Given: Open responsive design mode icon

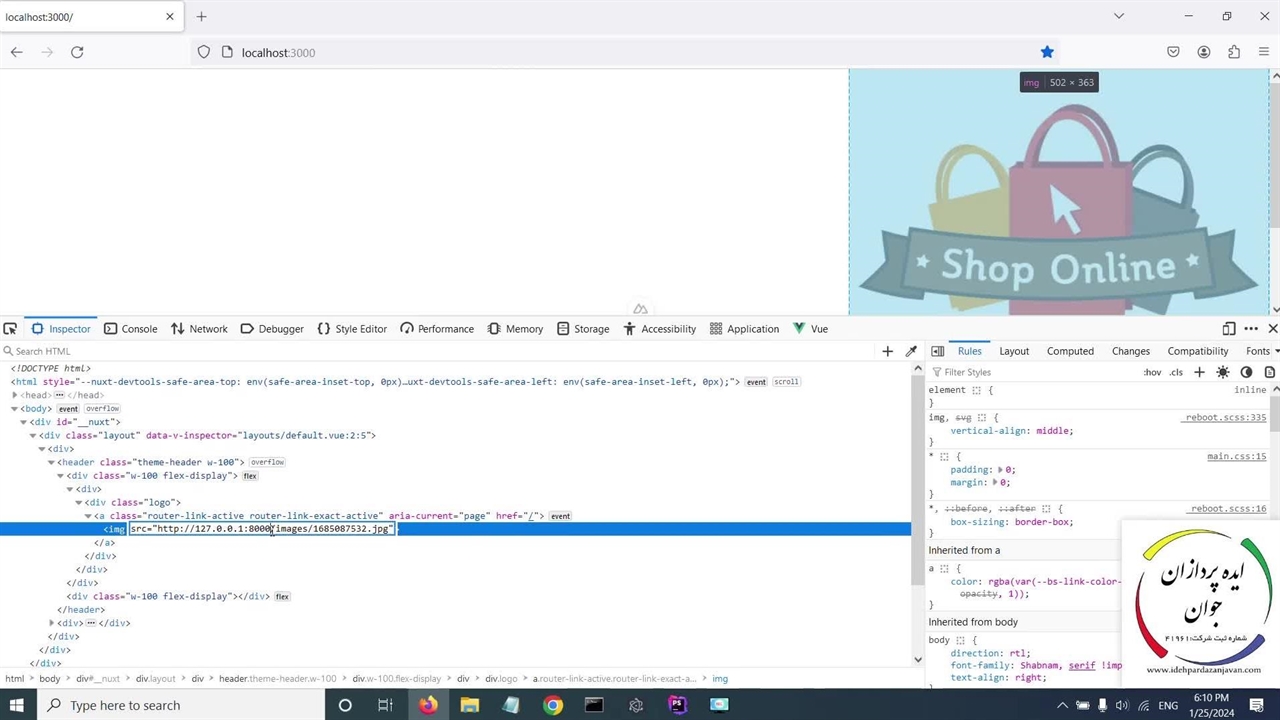Looking at the screenshot, I should [1229, 329].
